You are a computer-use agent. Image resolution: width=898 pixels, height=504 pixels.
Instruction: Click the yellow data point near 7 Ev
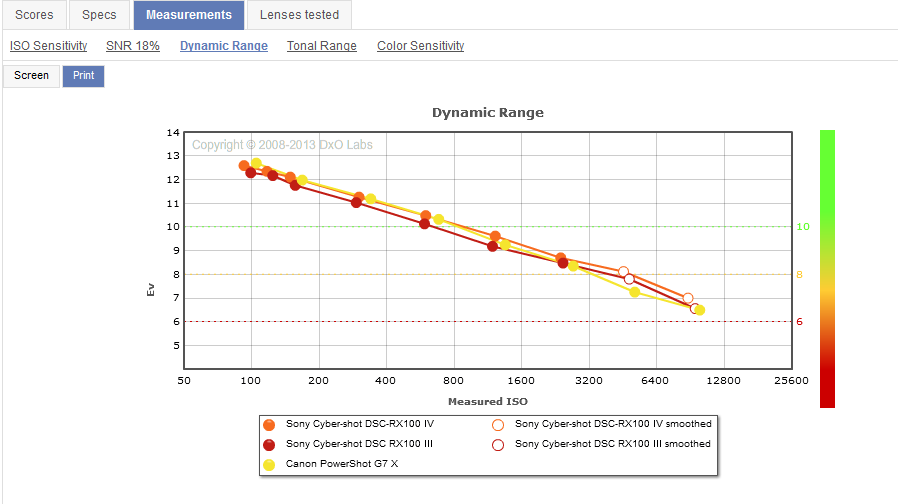pyautogui.click(x=635, y=292)
